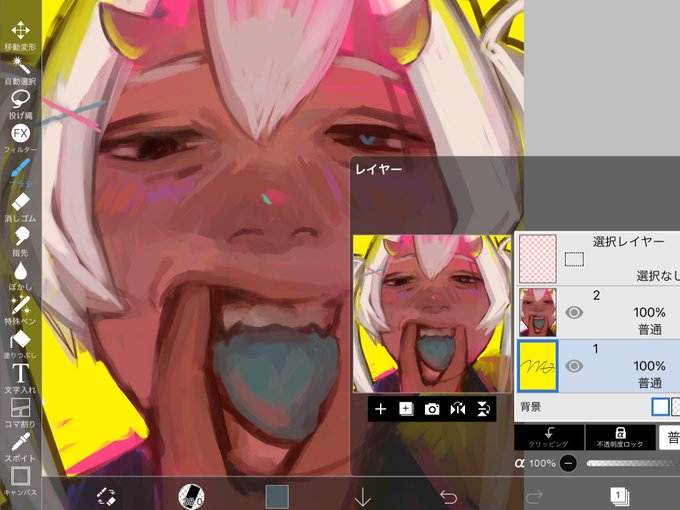
Task: Select the 塗りつぶし bucket fill tool
Action: pos(20,344)
